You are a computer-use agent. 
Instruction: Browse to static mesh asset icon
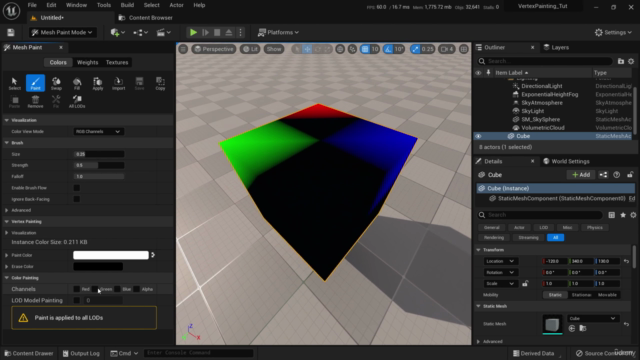[x=583, y=328]
